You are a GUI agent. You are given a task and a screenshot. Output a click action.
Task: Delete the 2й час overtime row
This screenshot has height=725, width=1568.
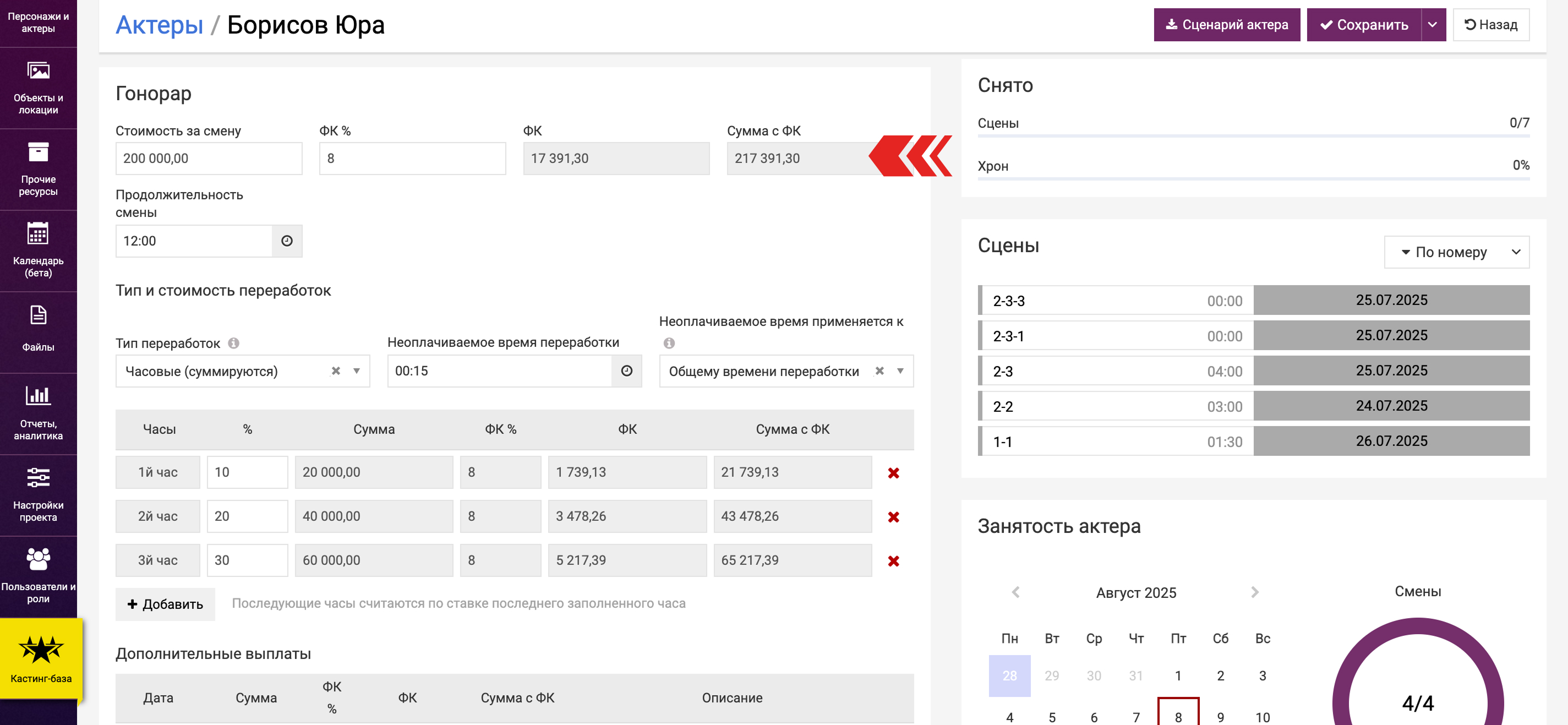point(893,517)
